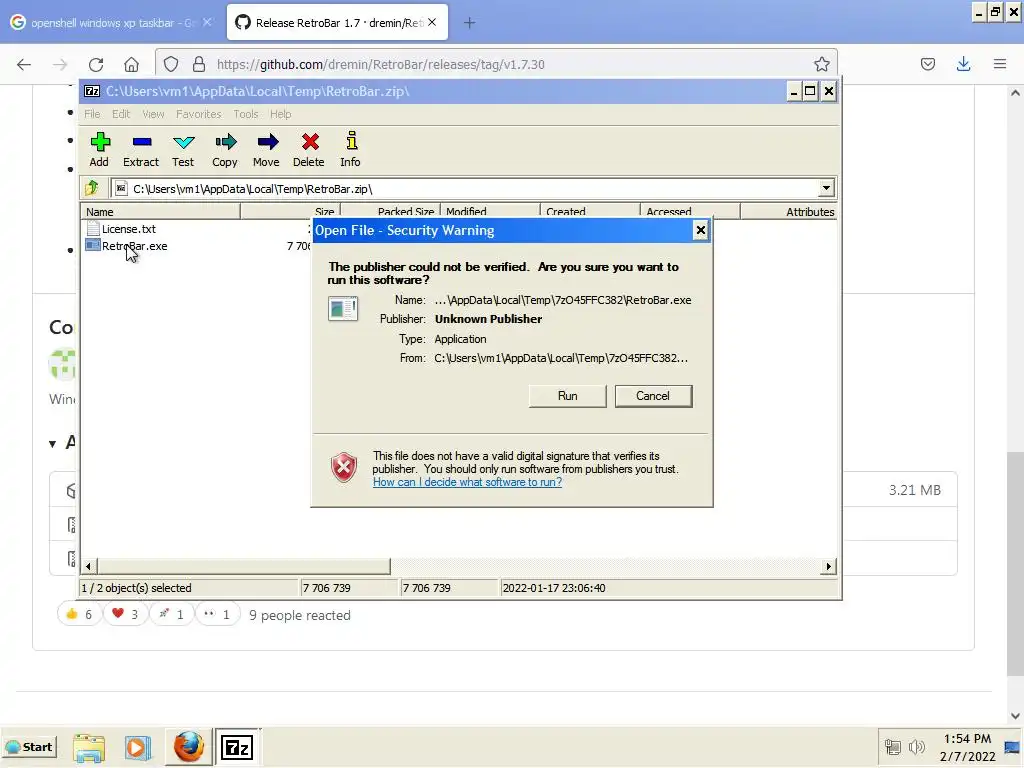This screenshot has width=1024, height=768.
Task: Open the address path dropdown in 7-Zip
Action: (826, 188)
